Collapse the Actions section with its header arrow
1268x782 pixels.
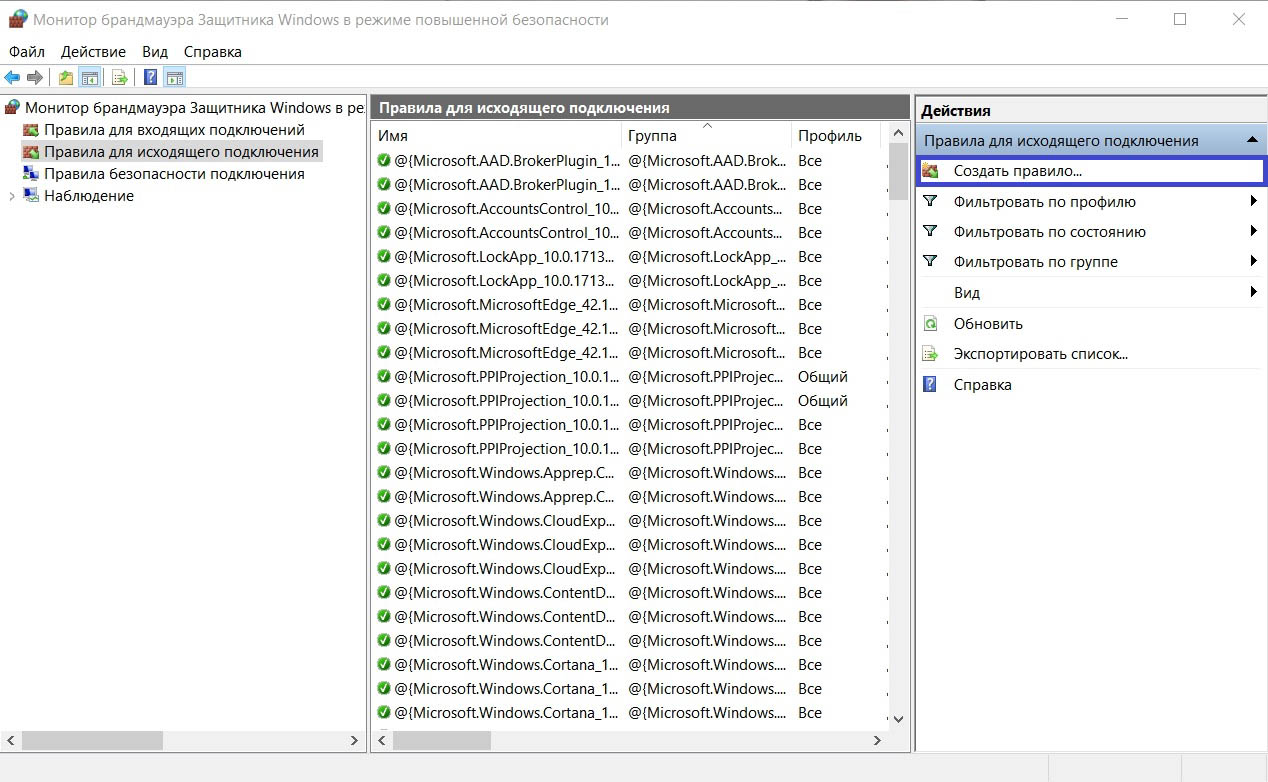[1250, 141]
